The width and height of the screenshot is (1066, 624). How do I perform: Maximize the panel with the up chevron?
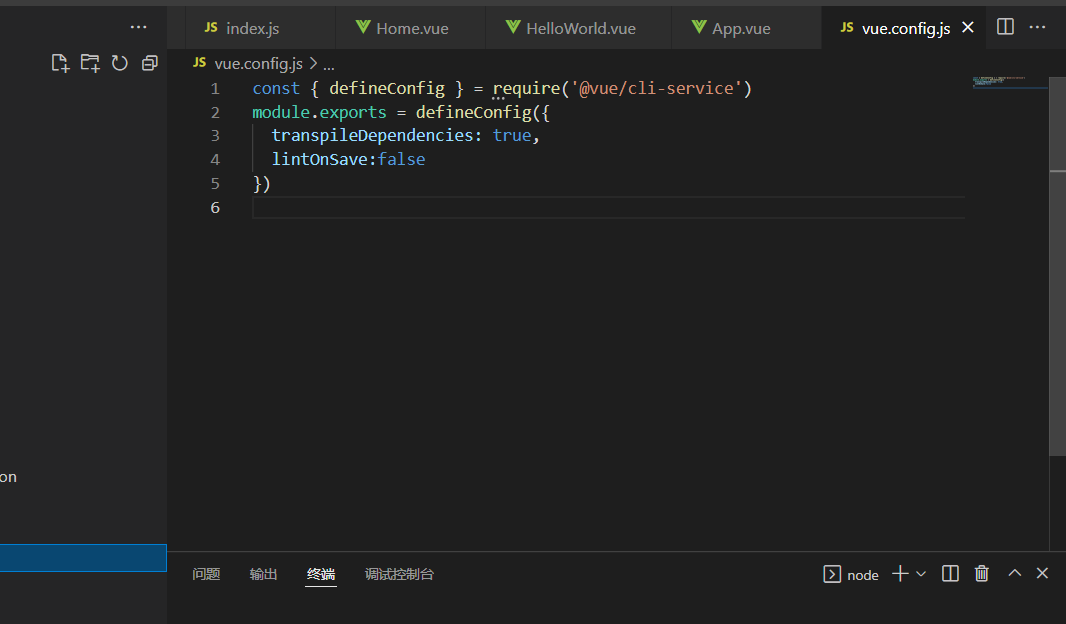[1014, 573]
